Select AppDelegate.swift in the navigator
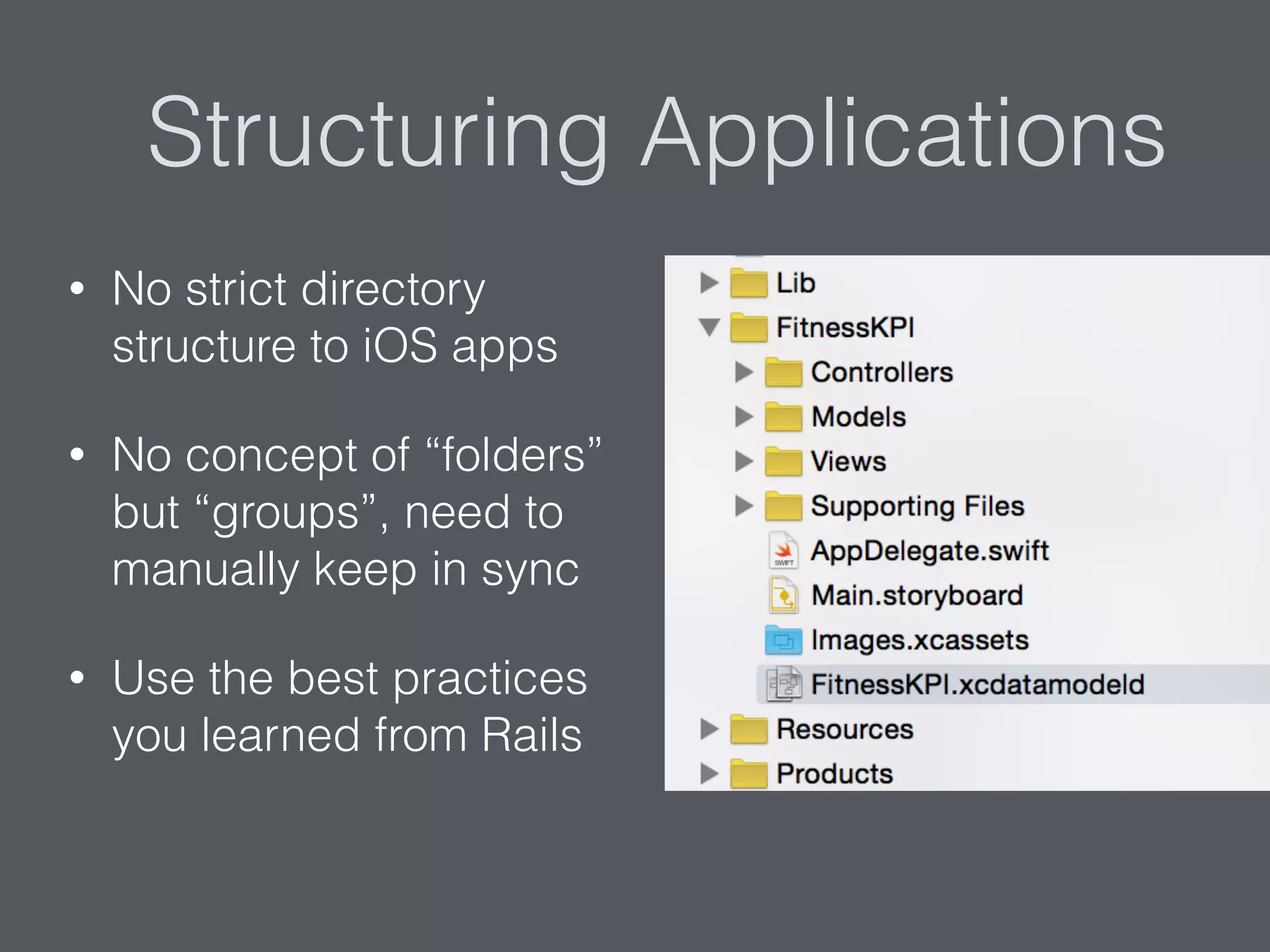 coord(929,550)
